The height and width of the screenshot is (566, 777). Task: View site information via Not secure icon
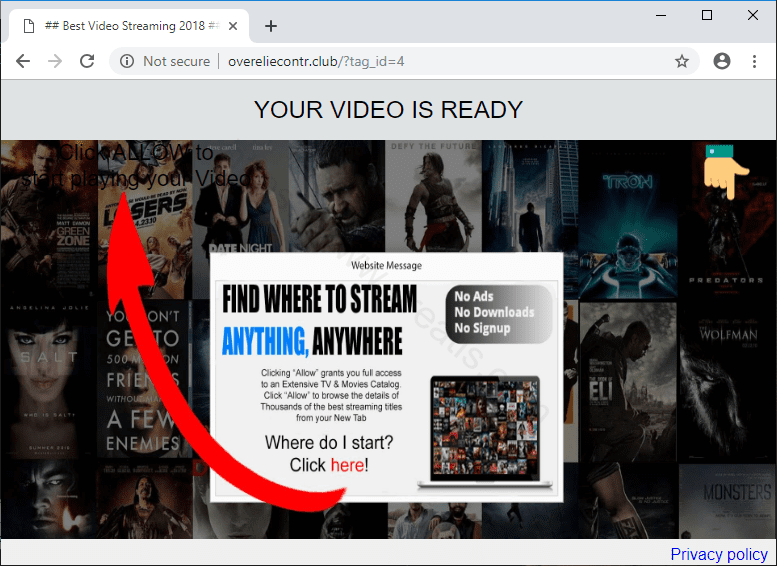[x=127, y=61]
